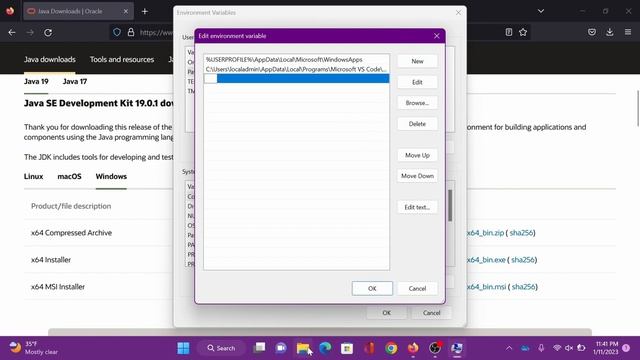Click the site lock icon
This screenshot has height=360, width=640.
[x=131, y=32]
